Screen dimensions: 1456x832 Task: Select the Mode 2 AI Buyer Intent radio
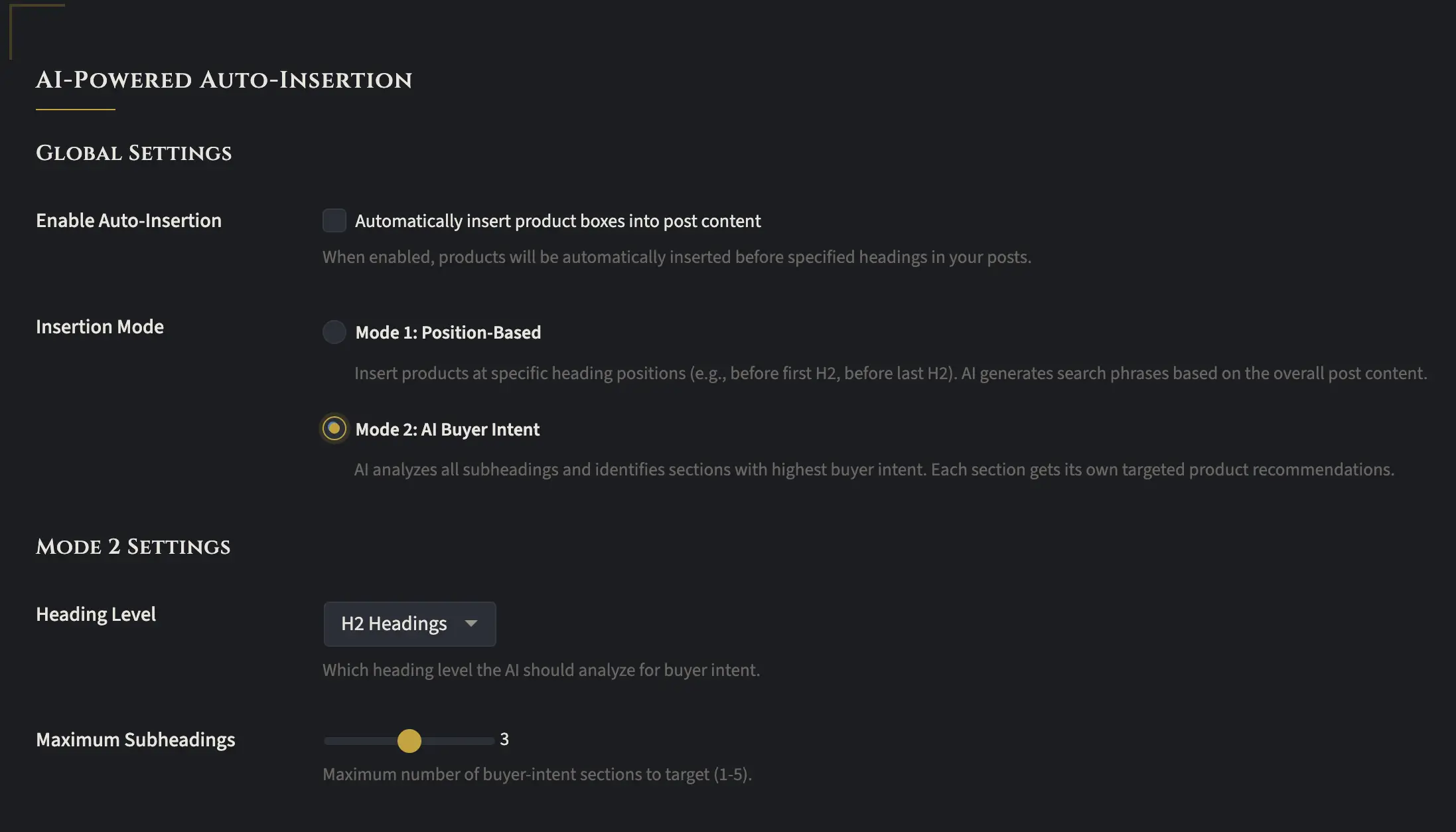pyautogui.click(x=334, y=429)
